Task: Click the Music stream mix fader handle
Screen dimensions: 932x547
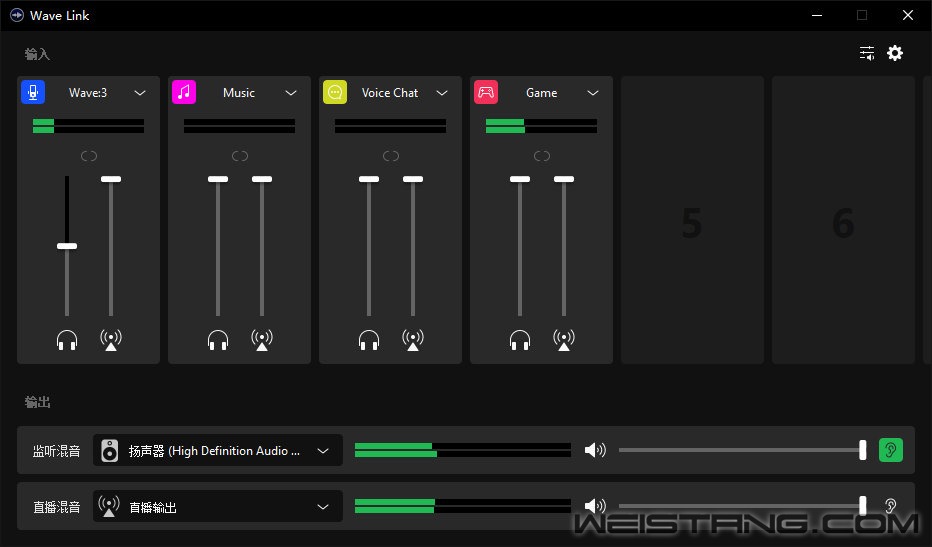Action: point(262,179)
